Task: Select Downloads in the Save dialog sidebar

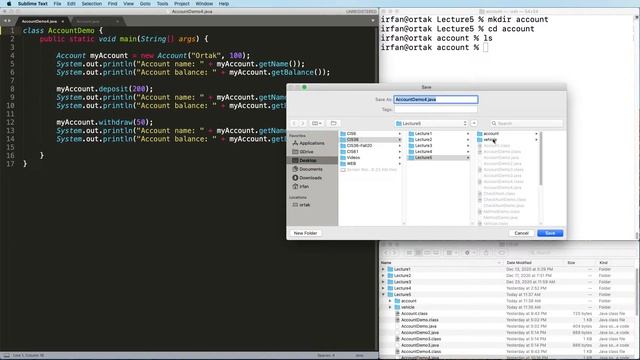Action: point(310,178)
